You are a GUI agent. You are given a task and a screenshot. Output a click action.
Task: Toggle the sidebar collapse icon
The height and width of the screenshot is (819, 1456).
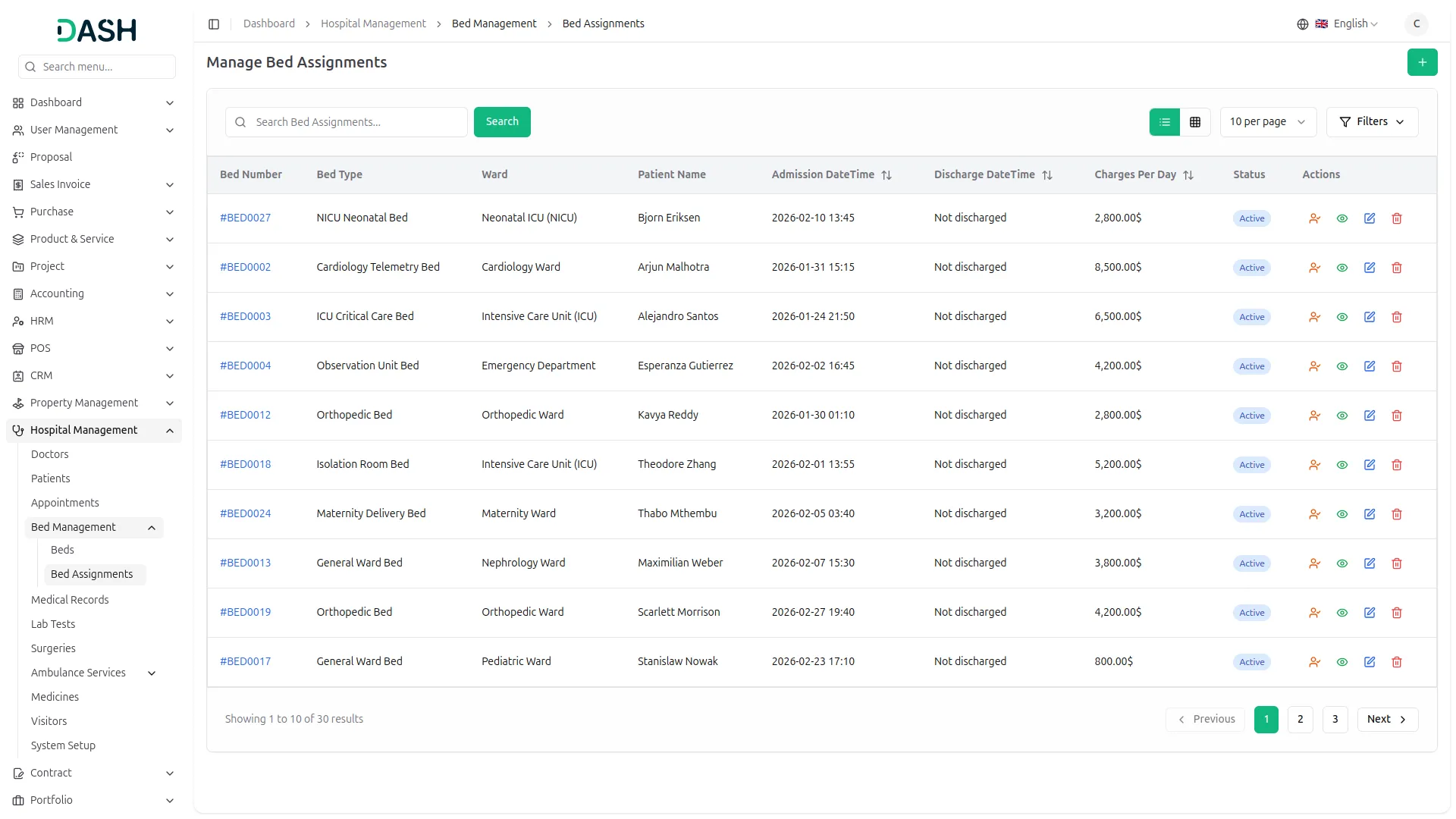point(214,24)
